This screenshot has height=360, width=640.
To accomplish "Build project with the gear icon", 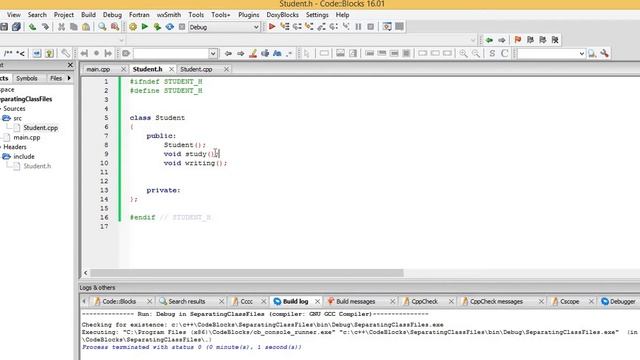I will [133, 27].
